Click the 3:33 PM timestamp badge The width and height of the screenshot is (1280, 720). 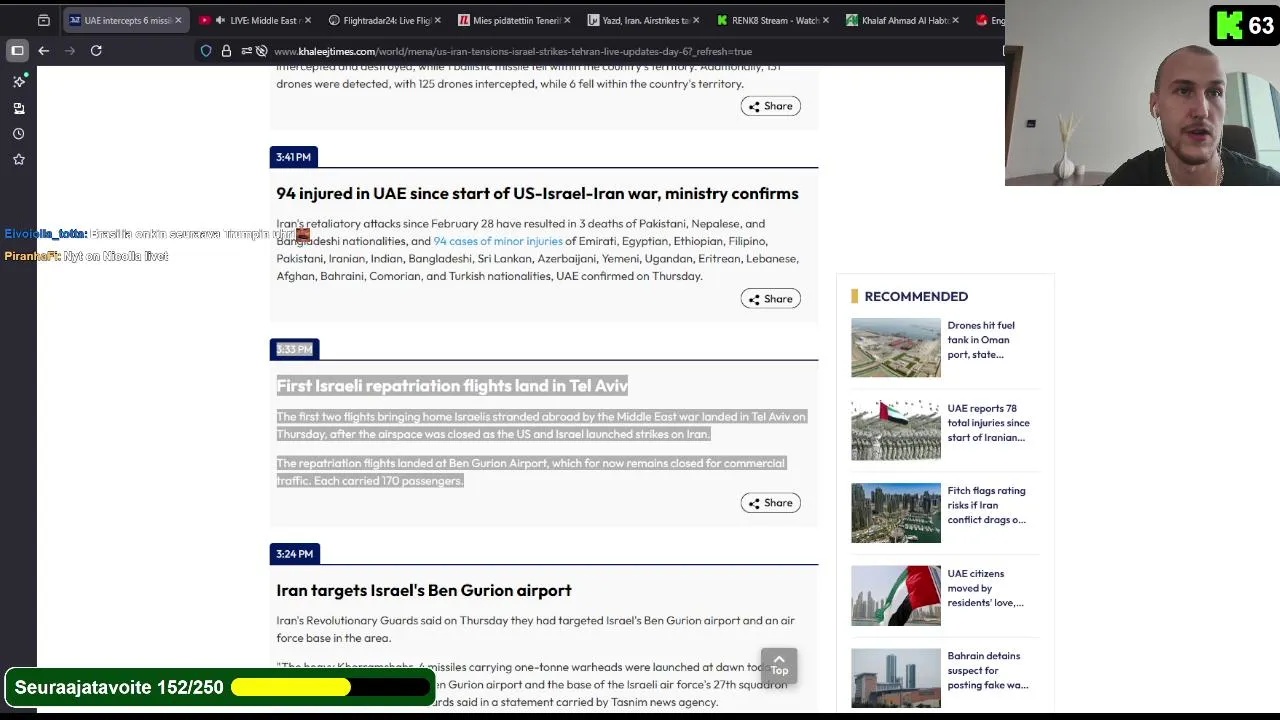pos(294,349)
